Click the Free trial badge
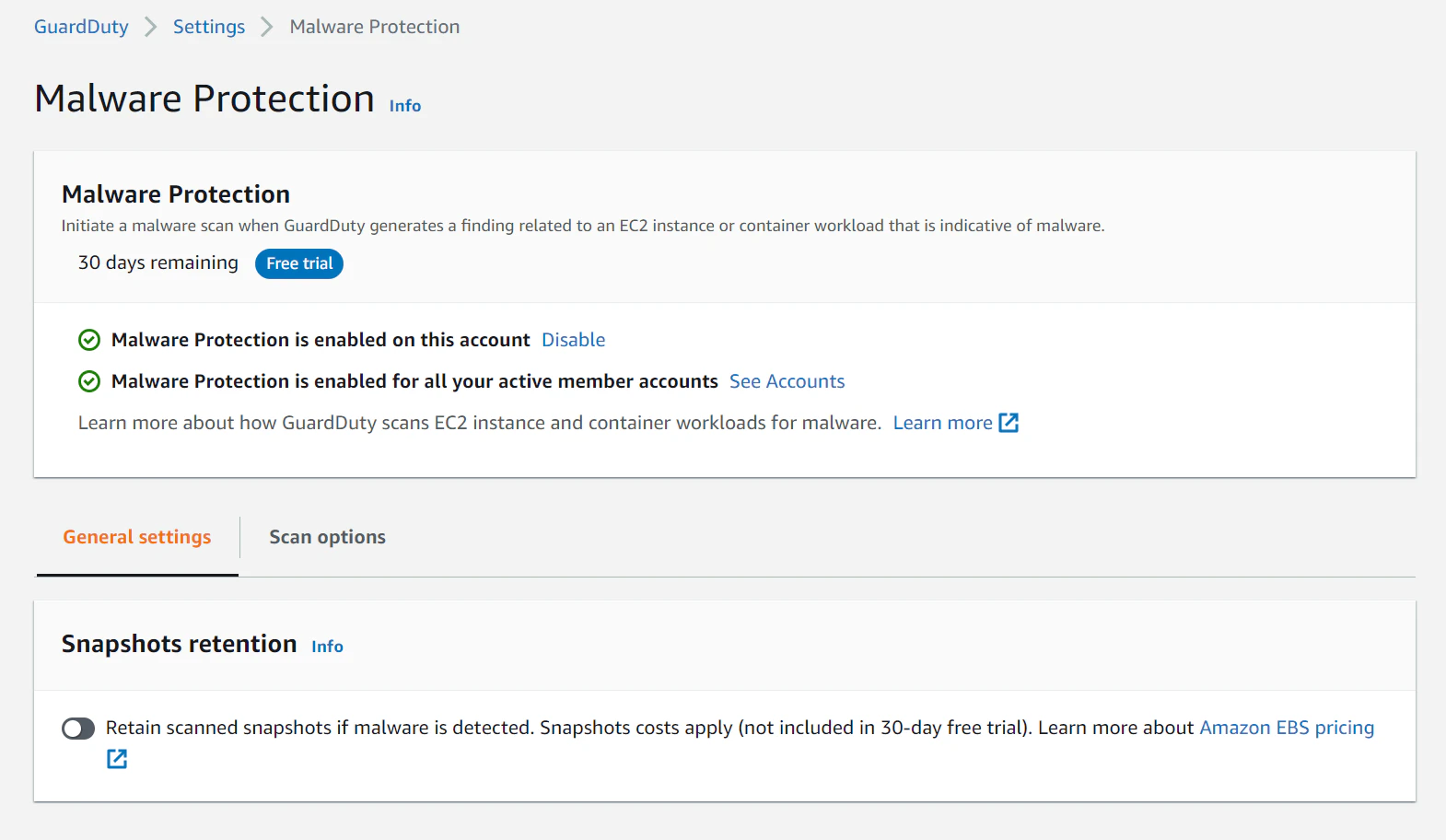The image size is (1446, 840). 299,263
